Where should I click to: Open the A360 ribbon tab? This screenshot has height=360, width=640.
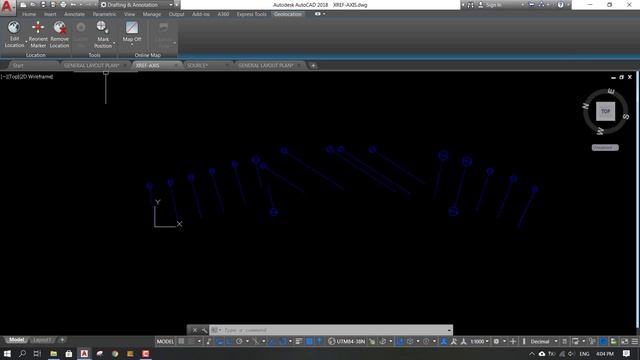[223, 14]
